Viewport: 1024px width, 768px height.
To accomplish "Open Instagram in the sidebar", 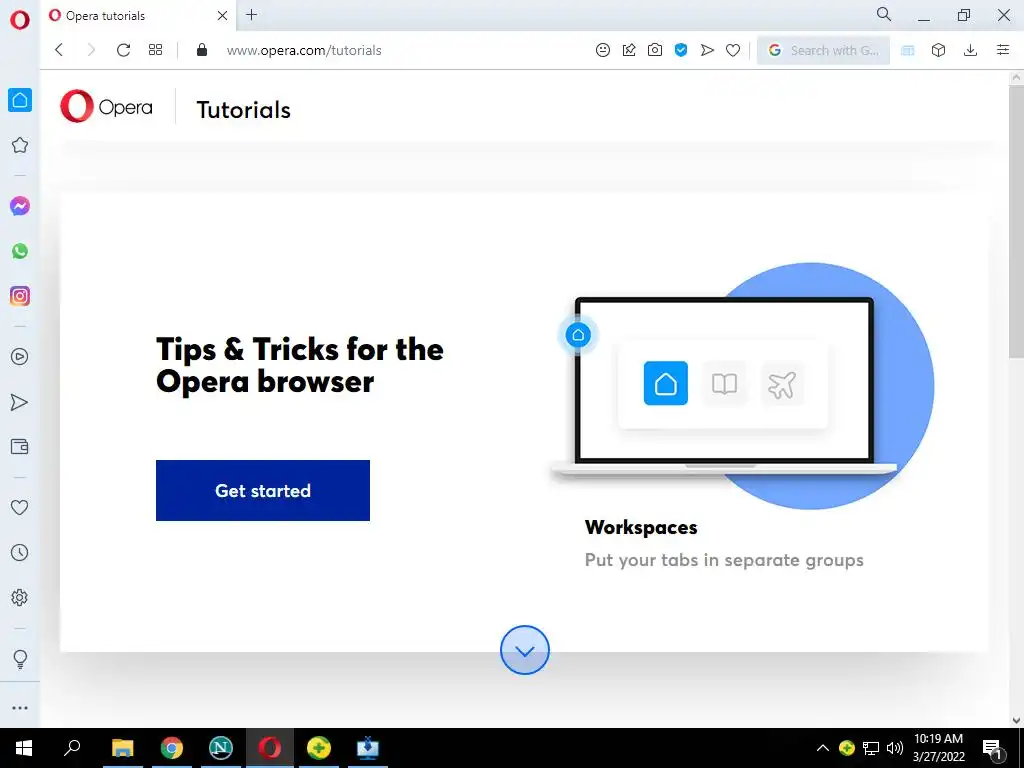I will tap(20, 296).
